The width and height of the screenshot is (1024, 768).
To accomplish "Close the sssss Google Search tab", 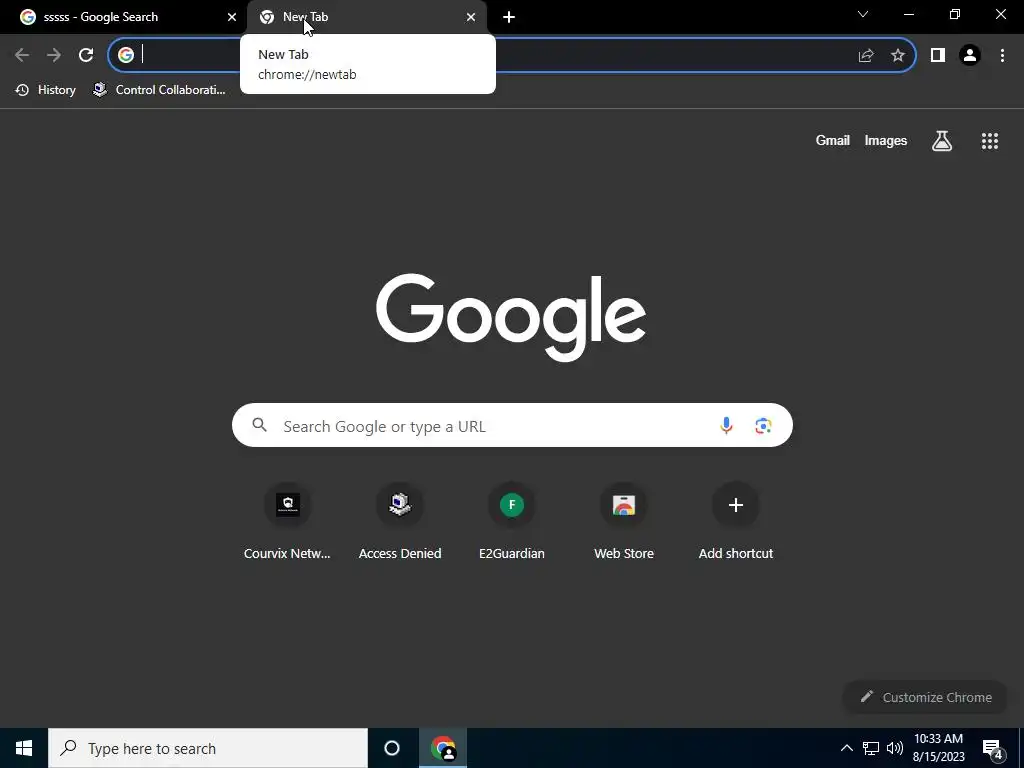I will click(x=232, y=17).
